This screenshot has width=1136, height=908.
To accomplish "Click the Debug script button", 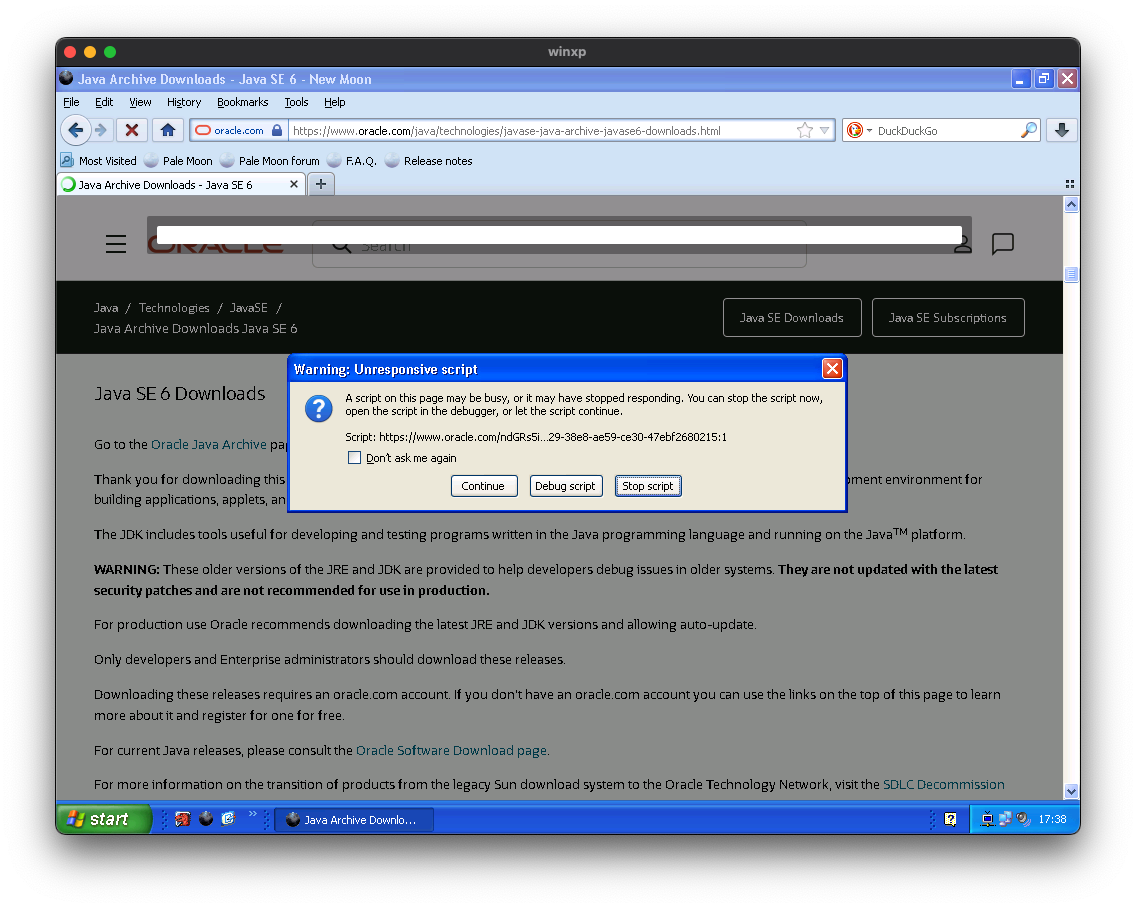I will click(565, 486).
